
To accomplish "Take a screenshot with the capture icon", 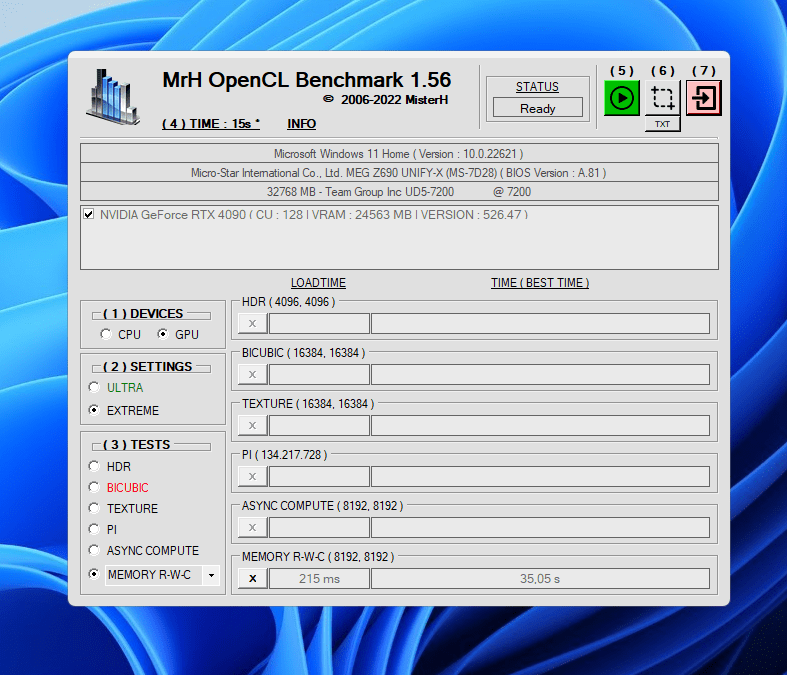I will [x=663, y=98].
